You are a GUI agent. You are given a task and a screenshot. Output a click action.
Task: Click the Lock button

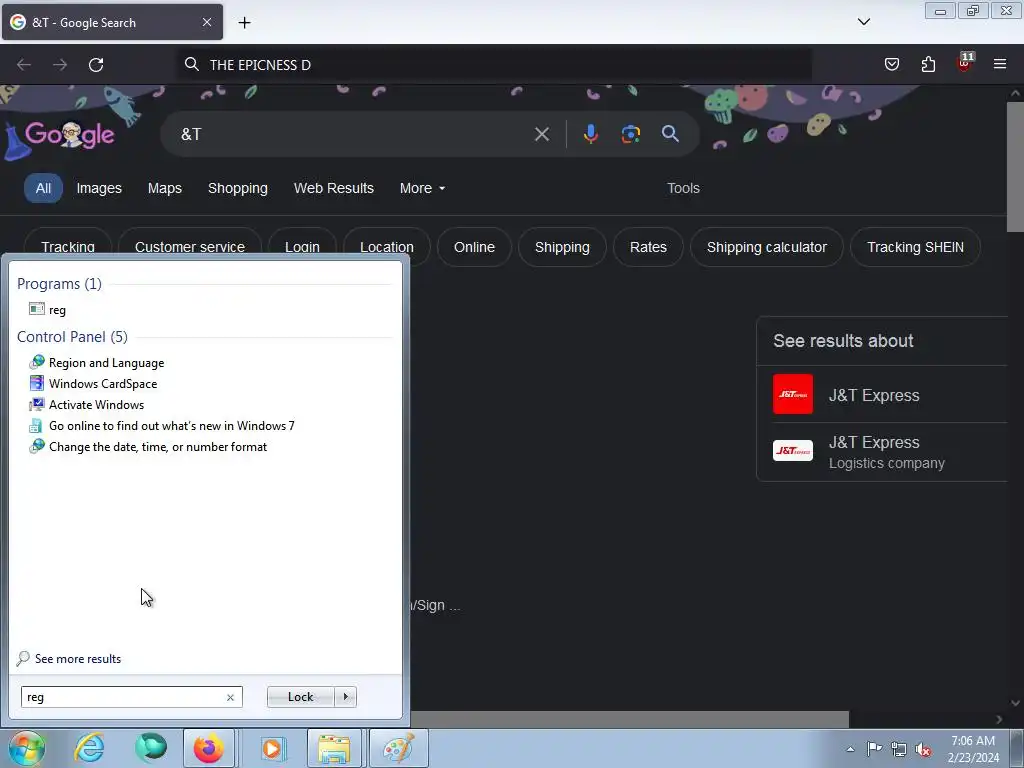pyautogui.click(x=300, y=697)
